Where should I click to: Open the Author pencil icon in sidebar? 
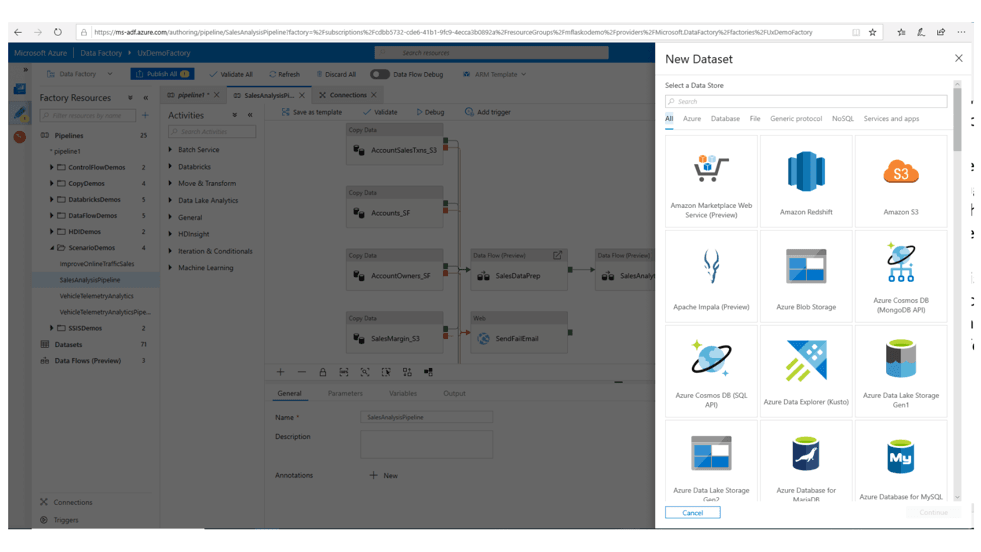pyautogui.click(x=20, y=113)
